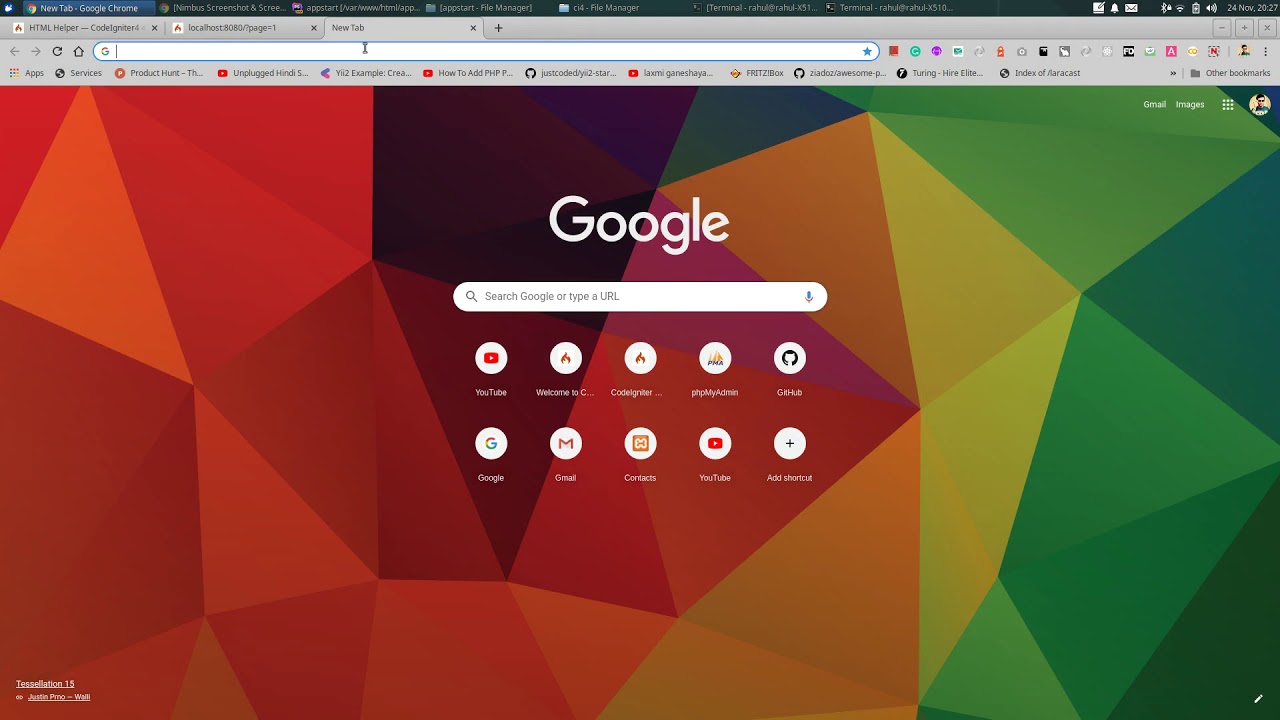This screenshot has width=1280, height=720.
Task: Open the phpMyAdmin shortcut
Action: pos(715,369)
